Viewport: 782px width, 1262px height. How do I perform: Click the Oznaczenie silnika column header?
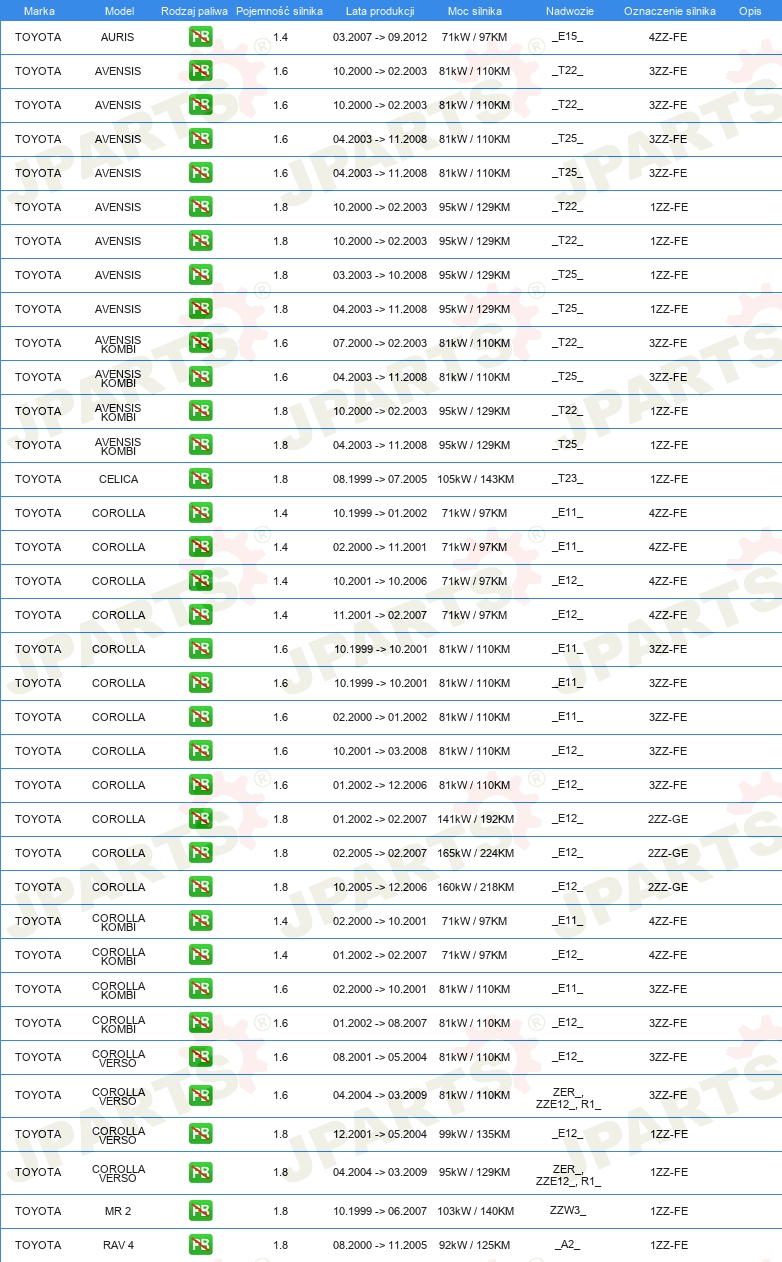click(x=669, y=11)
